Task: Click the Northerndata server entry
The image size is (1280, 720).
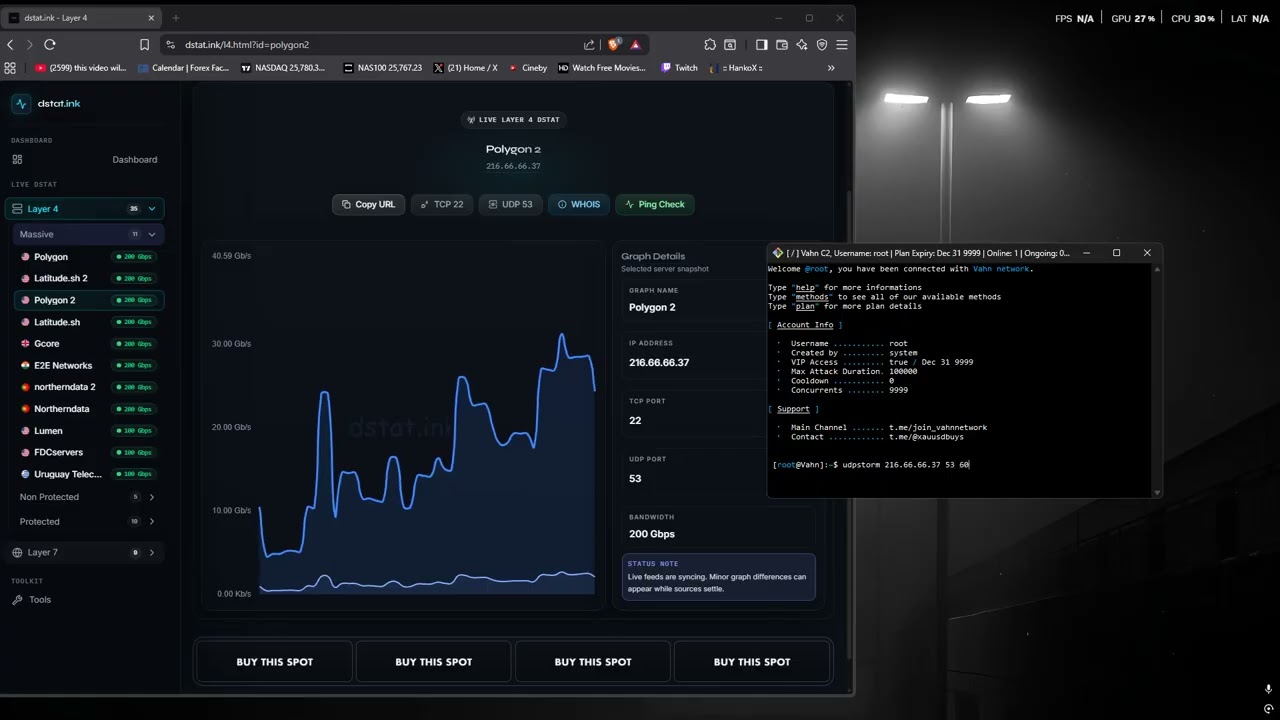Action: (x=87, y=409)
